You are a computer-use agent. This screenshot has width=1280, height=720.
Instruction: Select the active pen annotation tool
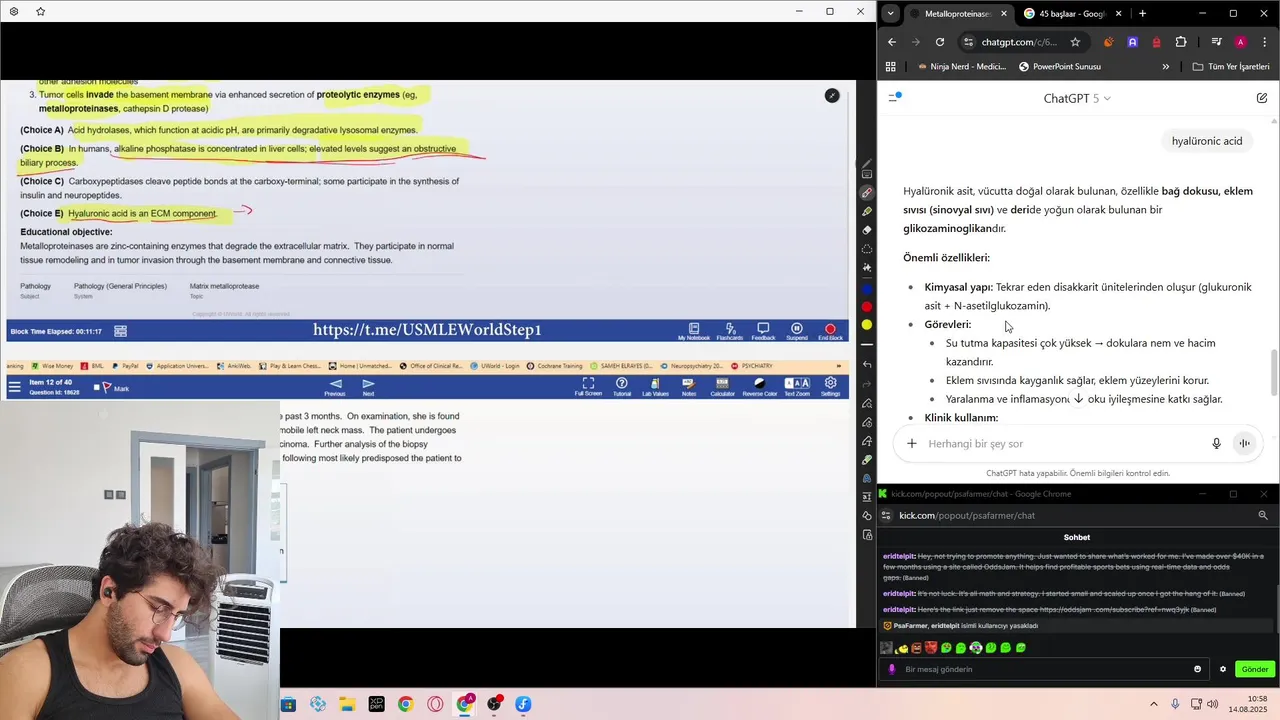coord(867,193)
